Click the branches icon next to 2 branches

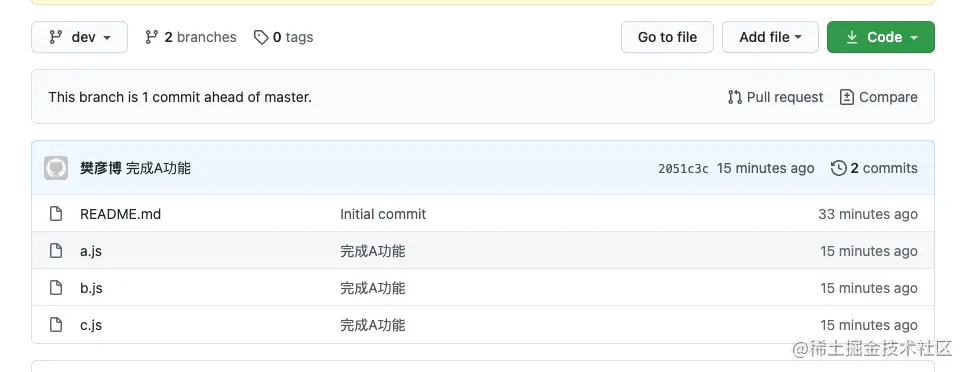[x=152, y=37]
